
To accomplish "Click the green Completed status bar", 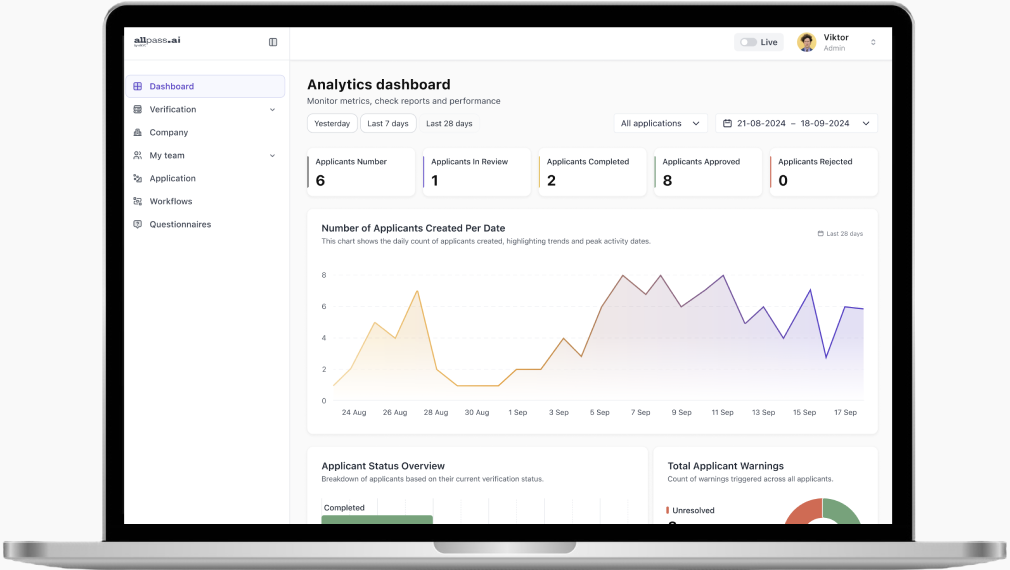I will pos(377,519).
